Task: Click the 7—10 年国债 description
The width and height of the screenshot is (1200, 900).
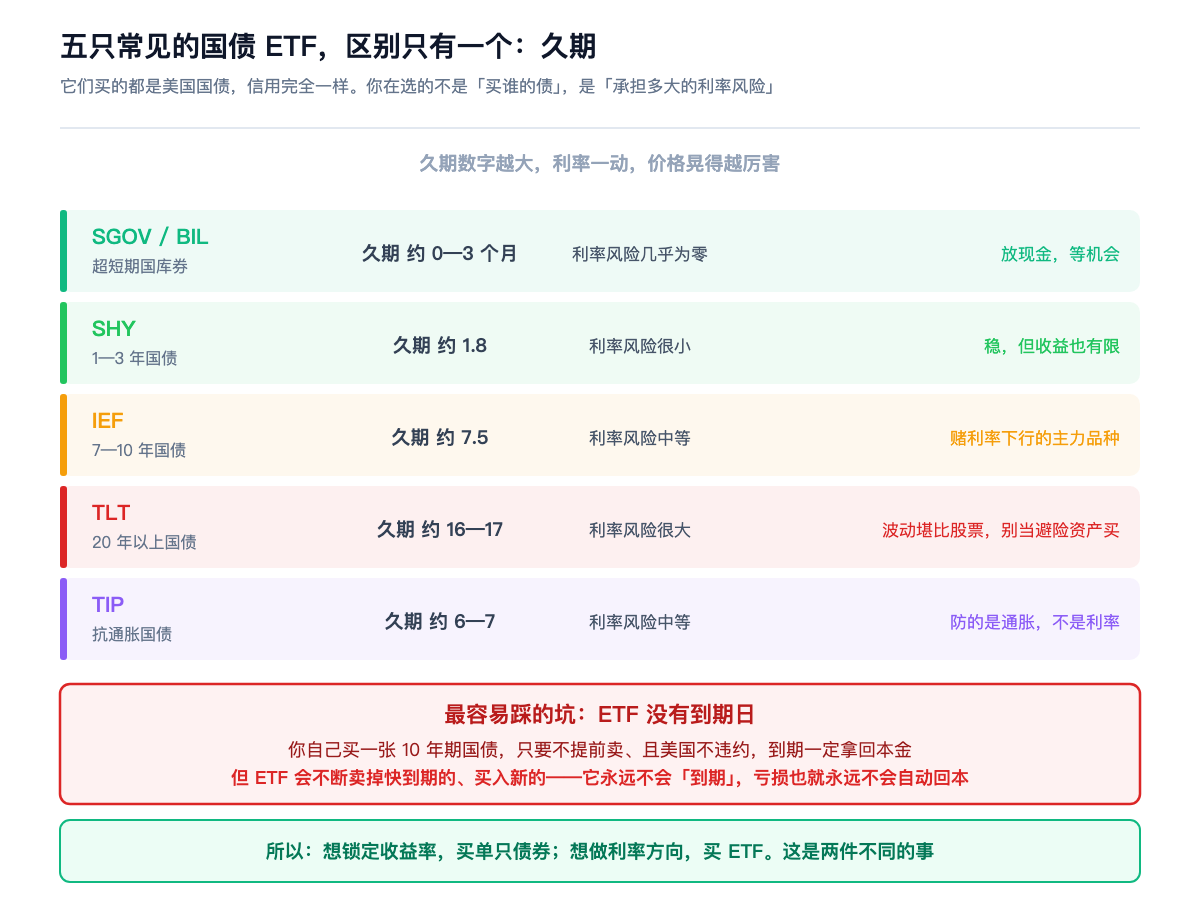Action: tap(139, 450)
